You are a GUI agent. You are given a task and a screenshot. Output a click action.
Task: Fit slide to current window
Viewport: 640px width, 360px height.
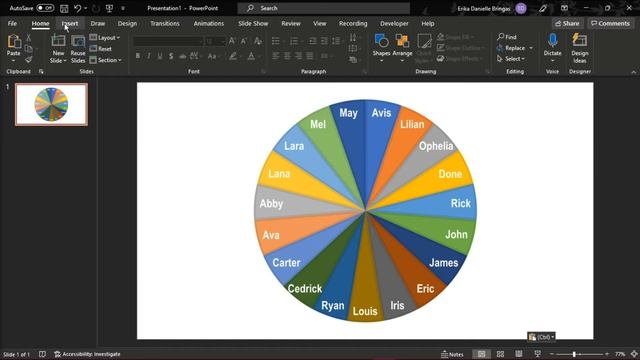[x=634, y=354]
